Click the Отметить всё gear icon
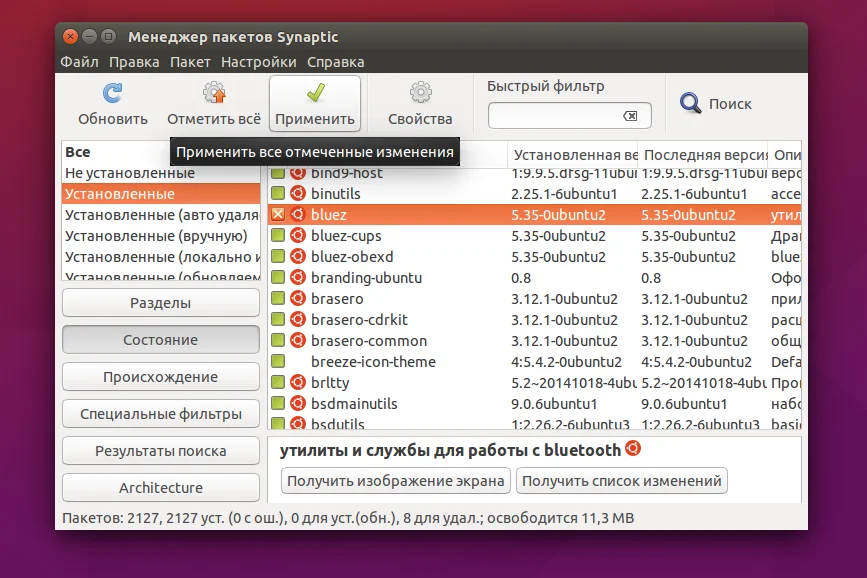 (214, 93)
